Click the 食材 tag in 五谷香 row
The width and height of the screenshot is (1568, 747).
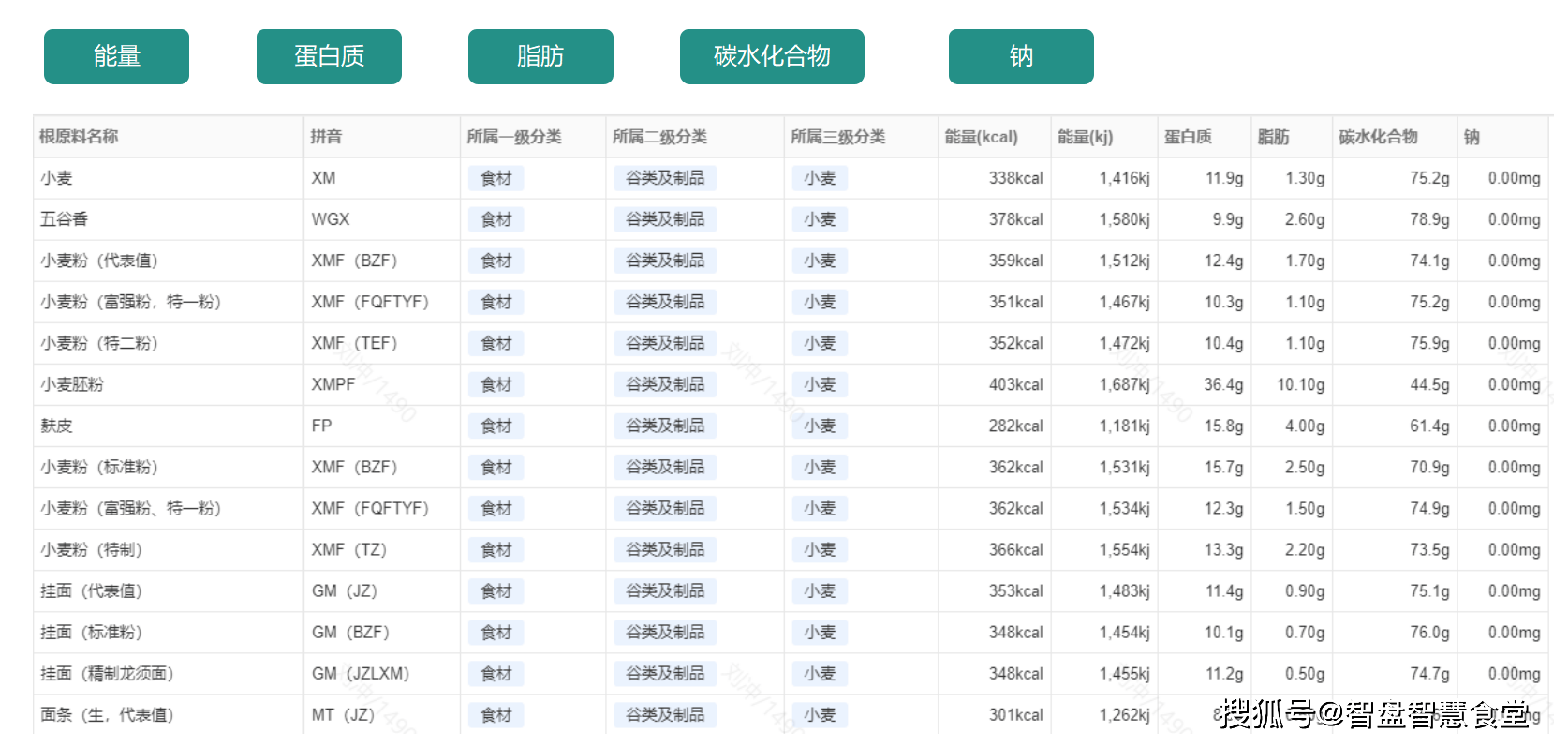pyautogui.click(x=496, y=219)
